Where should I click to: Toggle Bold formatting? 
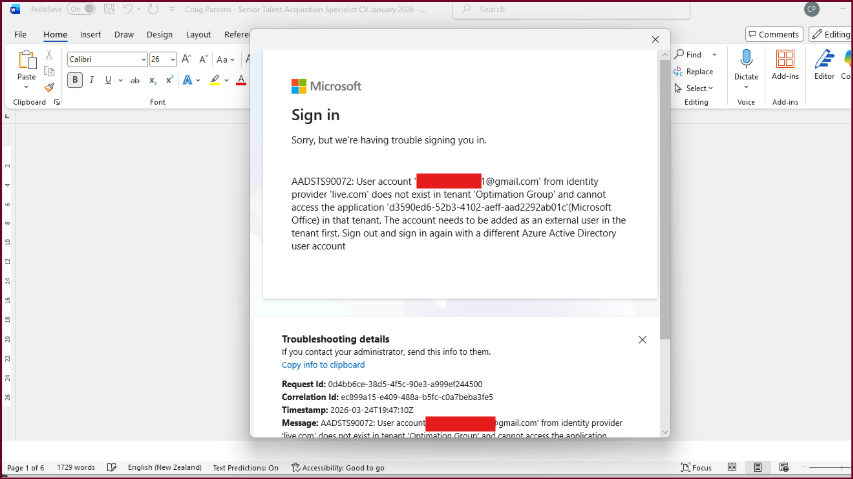tap(75, 80)
